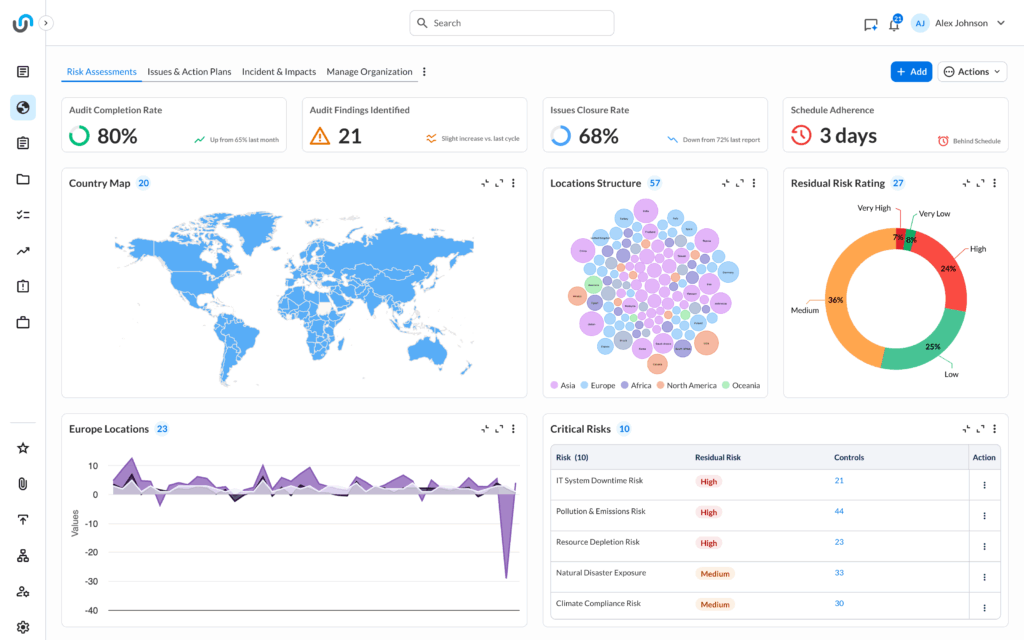This screenshot has height=640, width=1024.
Task: Toggle the Europe legend item
Action: pos(597,385)
